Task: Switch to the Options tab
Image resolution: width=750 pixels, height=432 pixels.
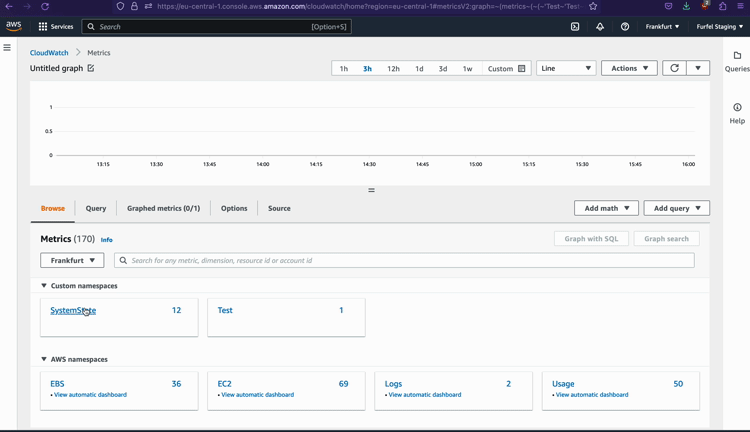Action: click(234, 208)
